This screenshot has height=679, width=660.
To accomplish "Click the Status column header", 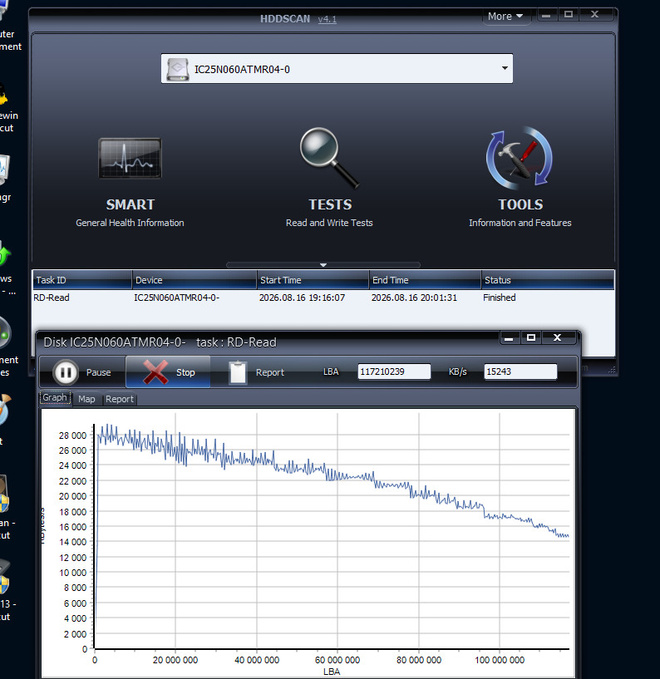I will click(547, 280).
